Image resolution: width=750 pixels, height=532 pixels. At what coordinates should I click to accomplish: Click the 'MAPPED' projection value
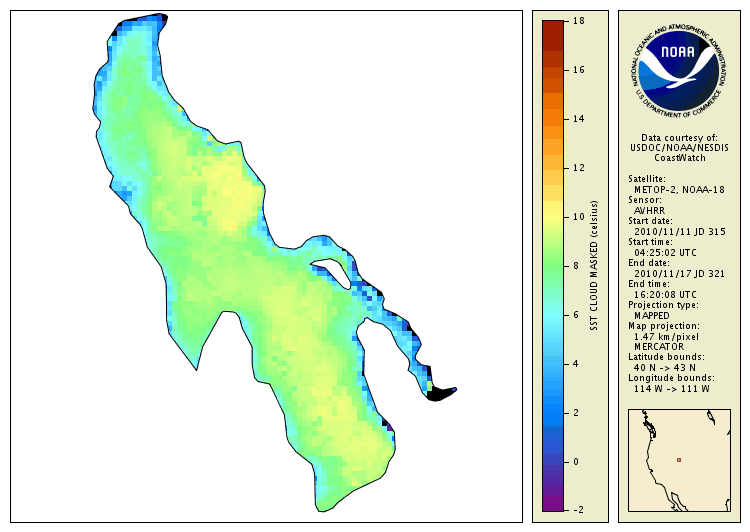tap(652, 316)
